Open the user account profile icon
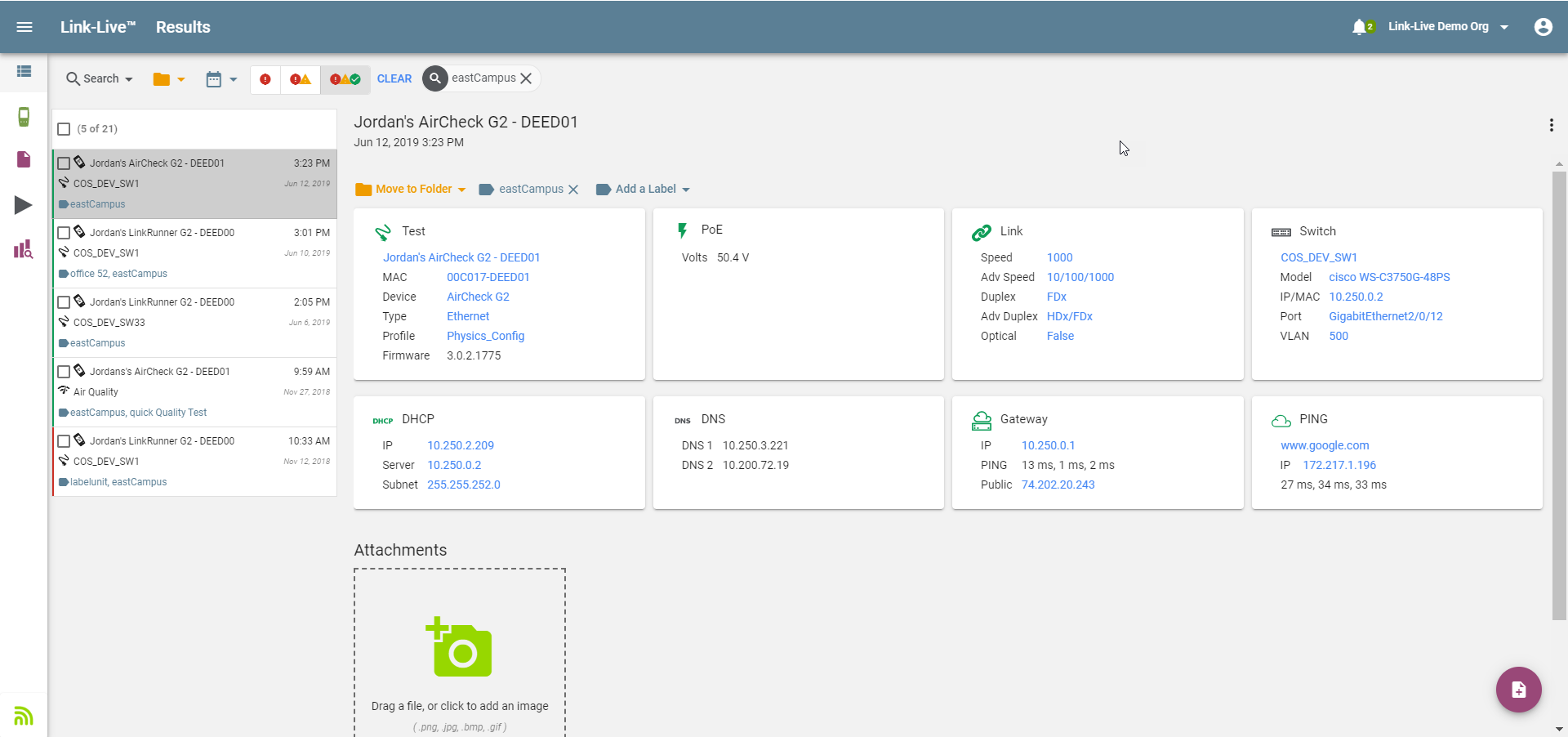 pos(1543,27)
